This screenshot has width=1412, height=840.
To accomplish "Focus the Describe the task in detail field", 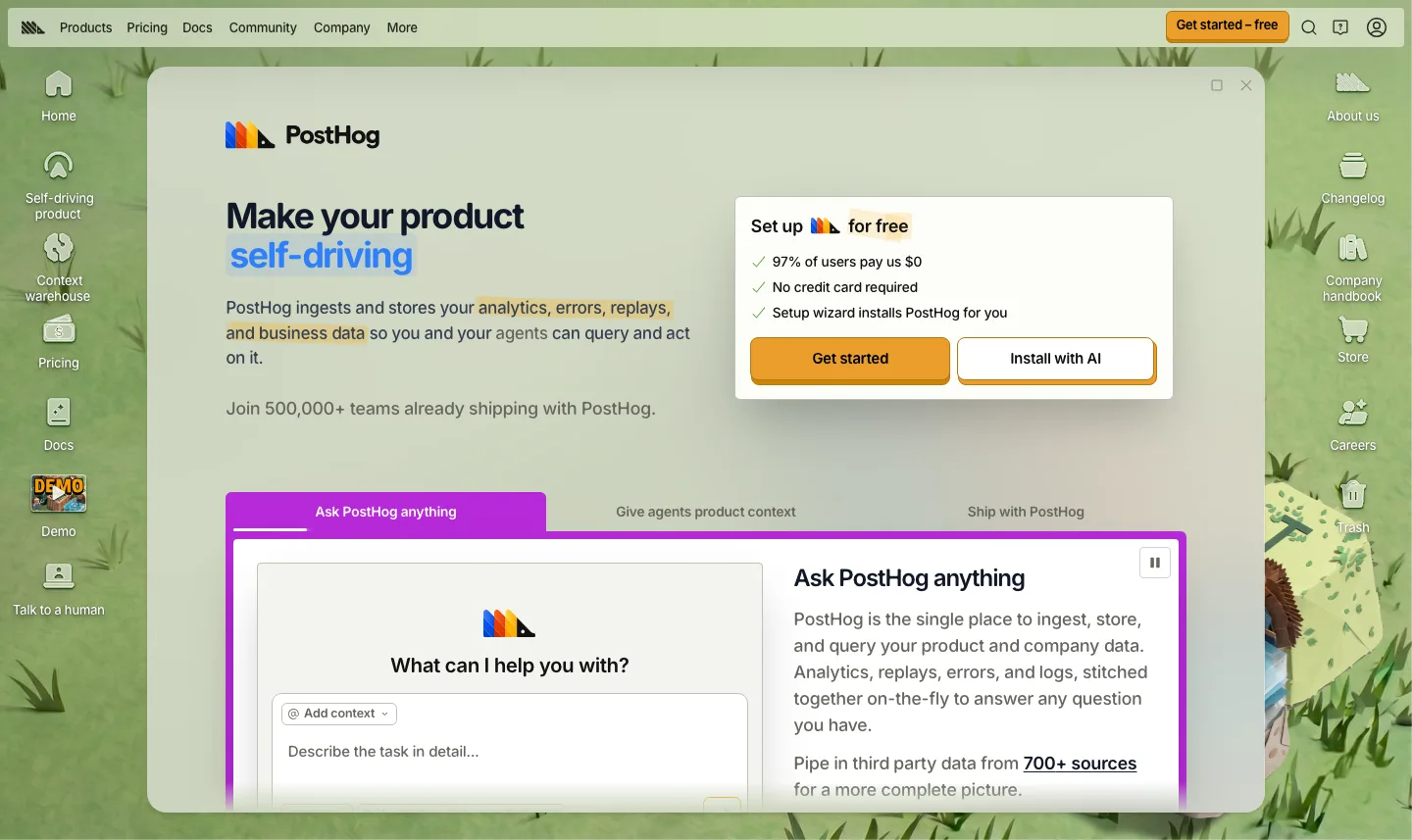I will pyautogui.click(x=510, y=752).
